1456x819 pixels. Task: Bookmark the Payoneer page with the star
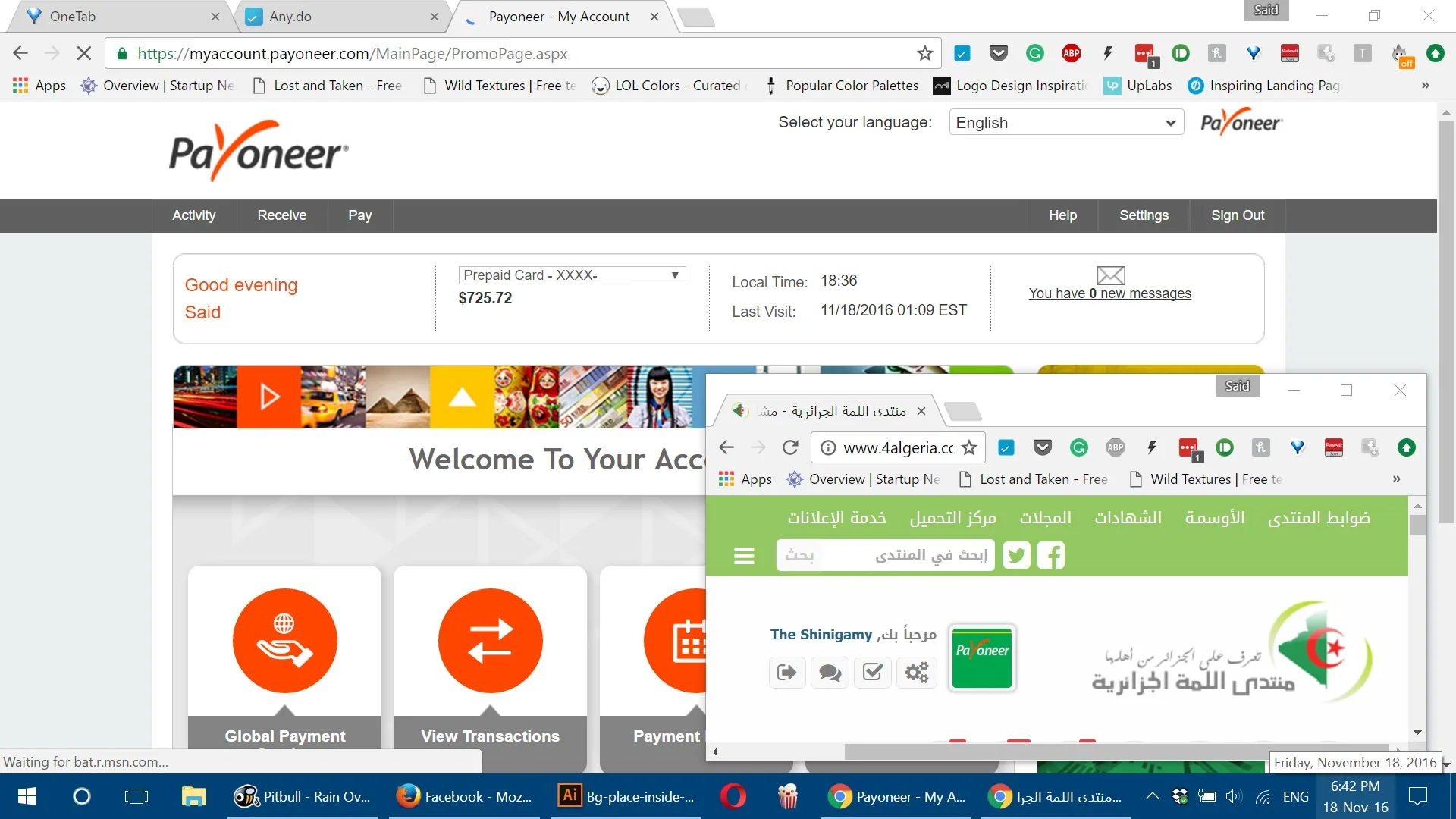924,53
